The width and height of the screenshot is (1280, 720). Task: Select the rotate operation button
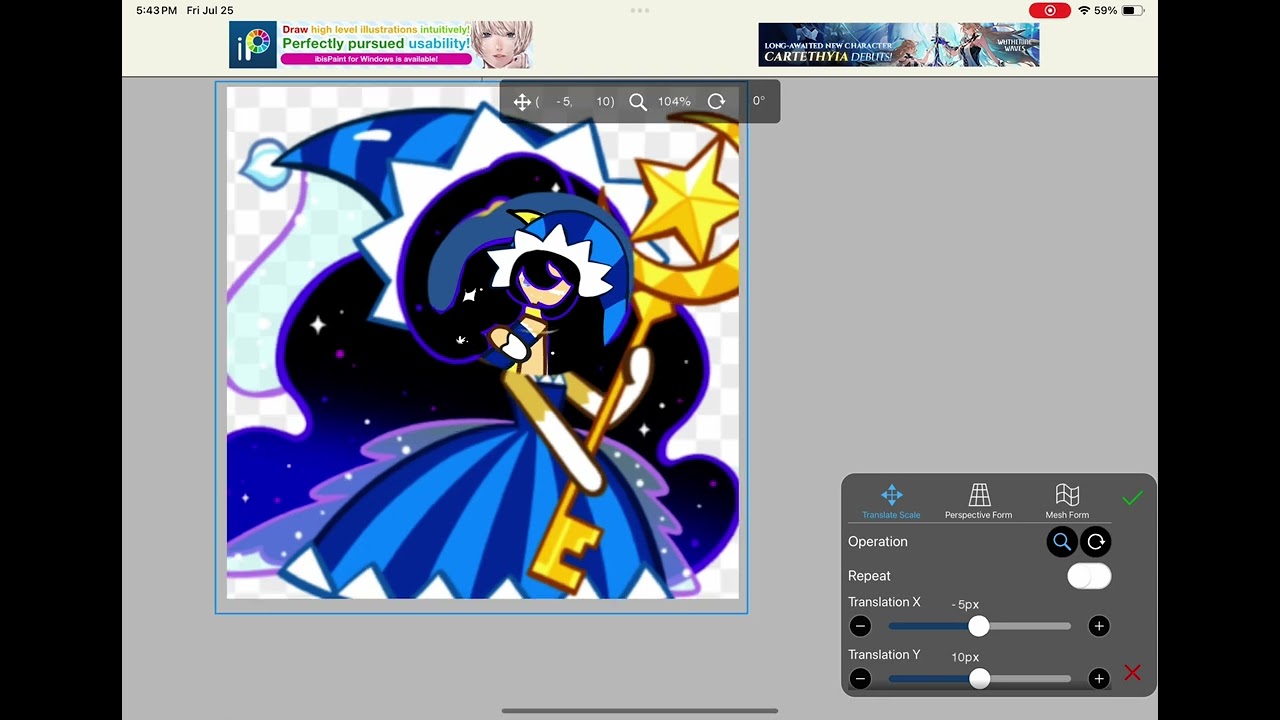pos(1096,542)
